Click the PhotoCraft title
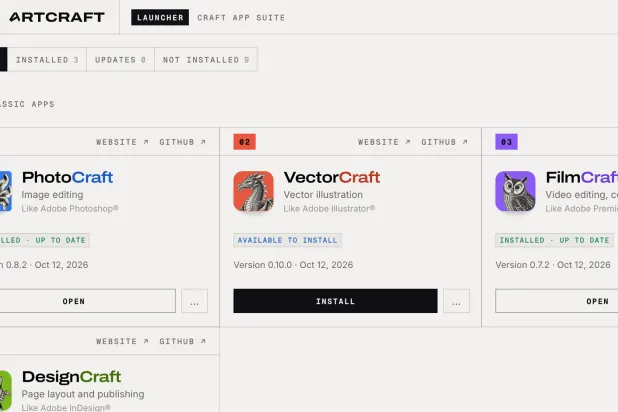This screenshot has height=412, width=618. [67, 177]
